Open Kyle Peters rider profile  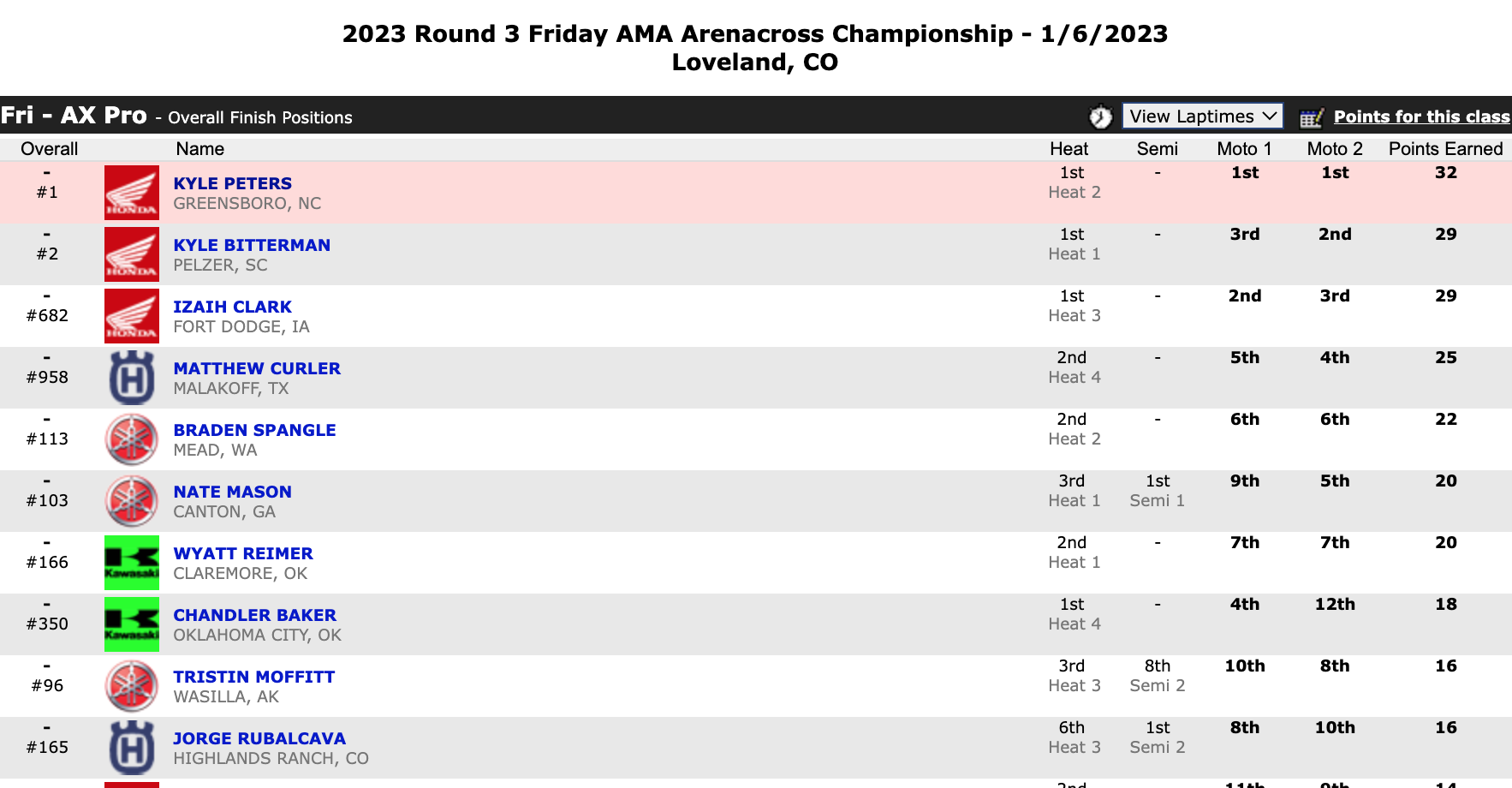(x=232, y=183)
